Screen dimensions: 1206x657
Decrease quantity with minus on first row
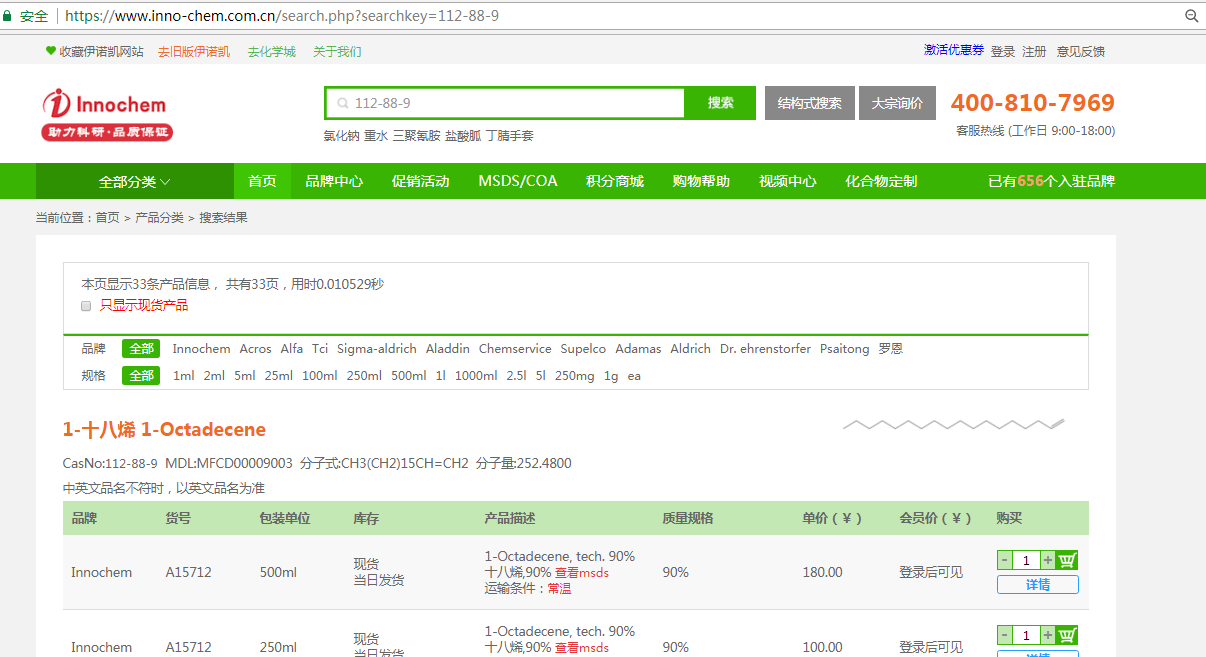coord(1004,560)
